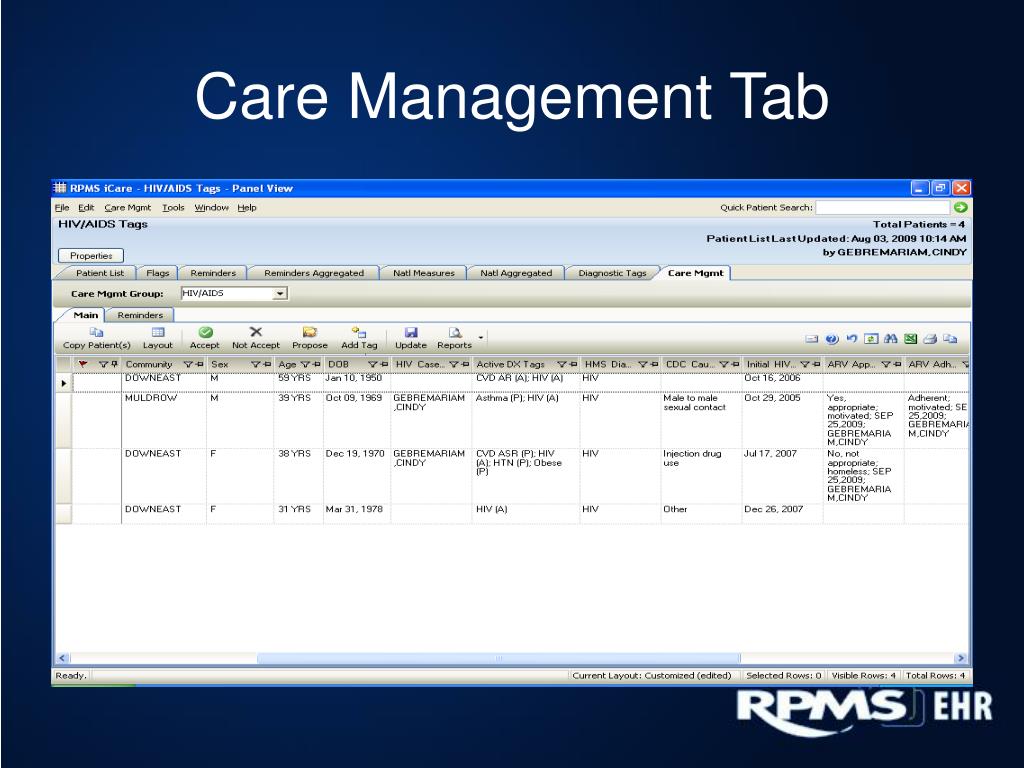Click the Copy Patient(s) toolbar icon
The height and width of the screenshot is (768, 1024).
96,332
